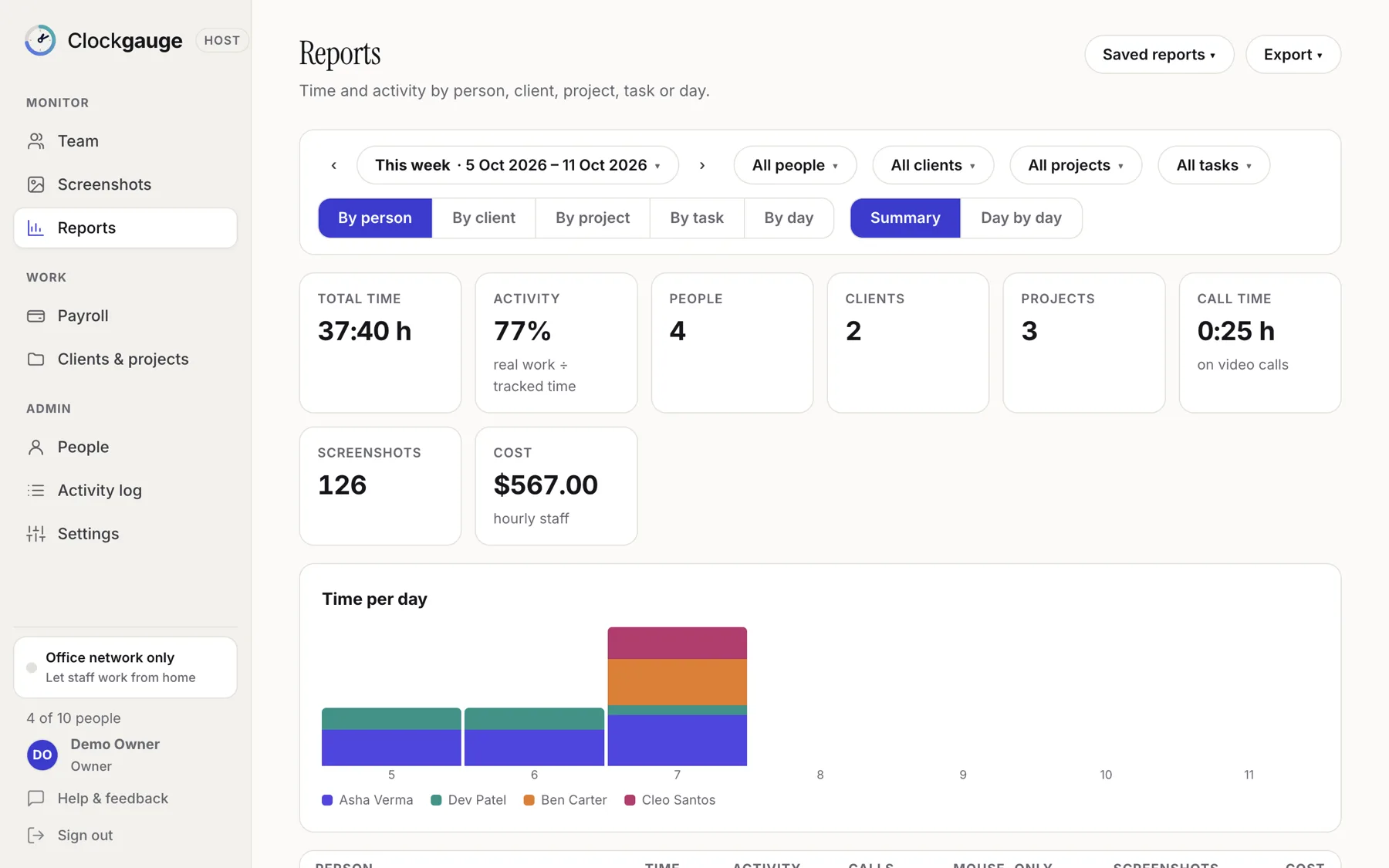The width and height of the screenshot is (1389, 868).
Task: Select the By client tab
Action: tap(484, 218)
